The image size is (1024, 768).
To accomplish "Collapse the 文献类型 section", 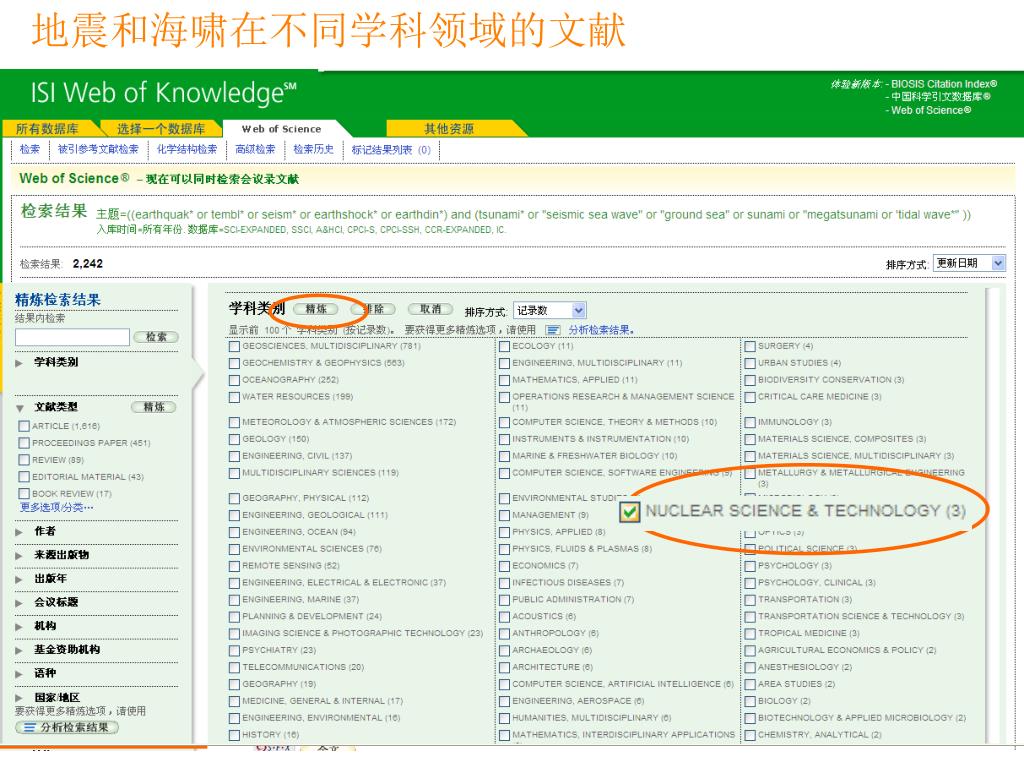I will 20,408.
